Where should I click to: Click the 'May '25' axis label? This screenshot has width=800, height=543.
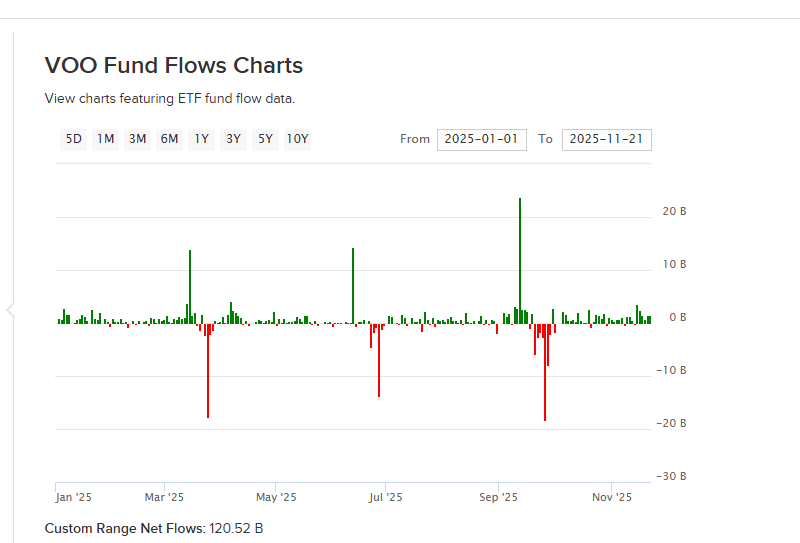coord(276,497)
